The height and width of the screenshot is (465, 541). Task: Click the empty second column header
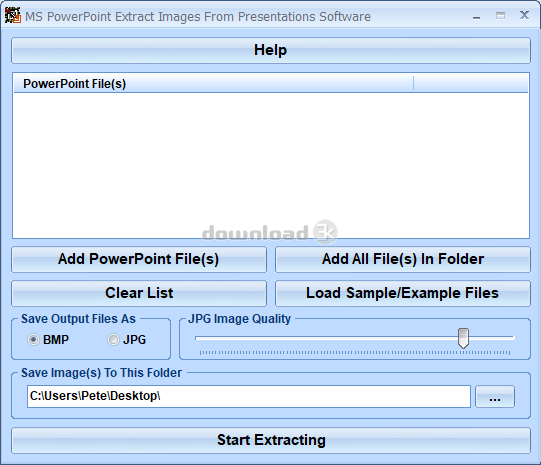pyautogui.click(x=471, y=84)
